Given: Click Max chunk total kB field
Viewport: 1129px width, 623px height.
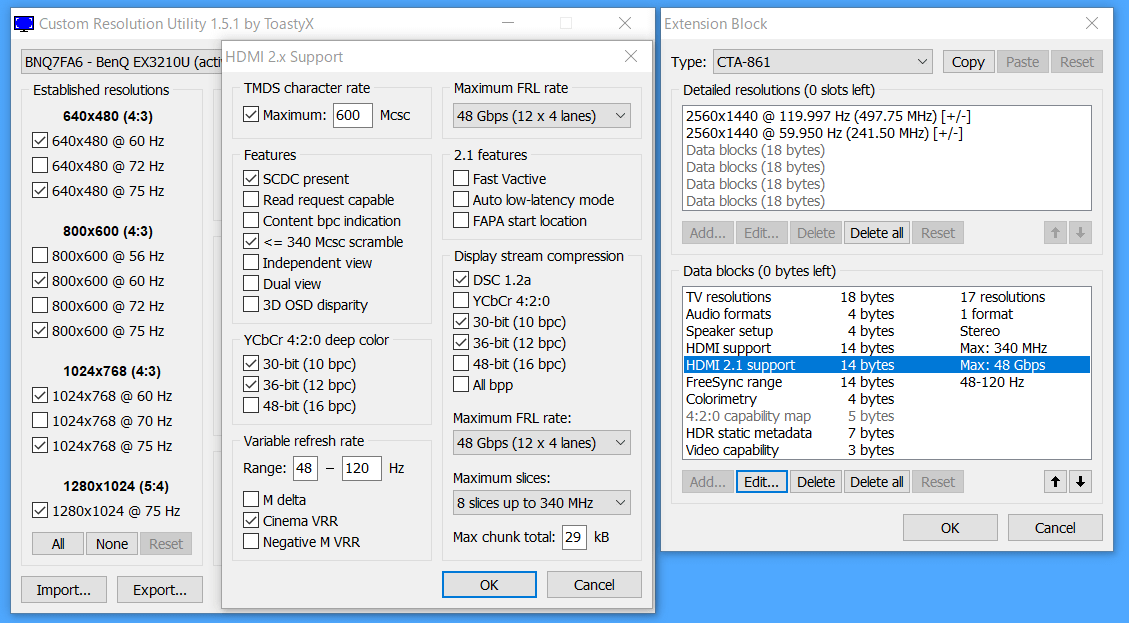Looking at the screenshot, I should [x=574, y=537].
